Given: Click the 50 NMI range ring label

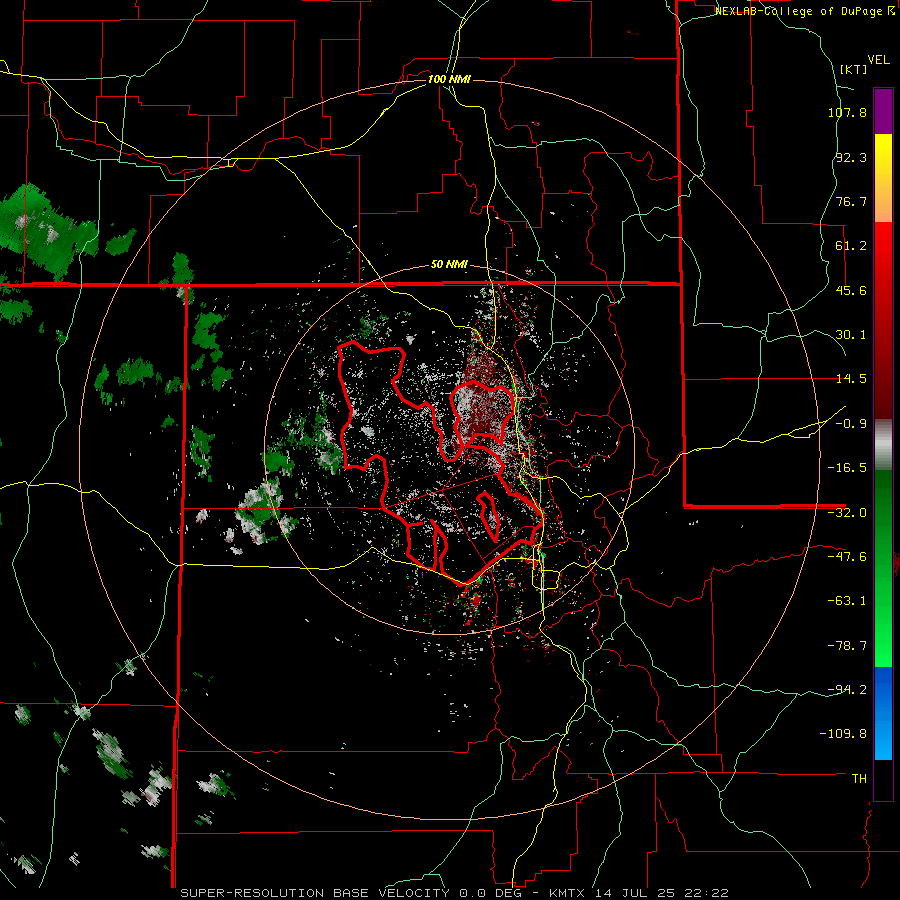Looking at the screenshot, I should (449, 265).
